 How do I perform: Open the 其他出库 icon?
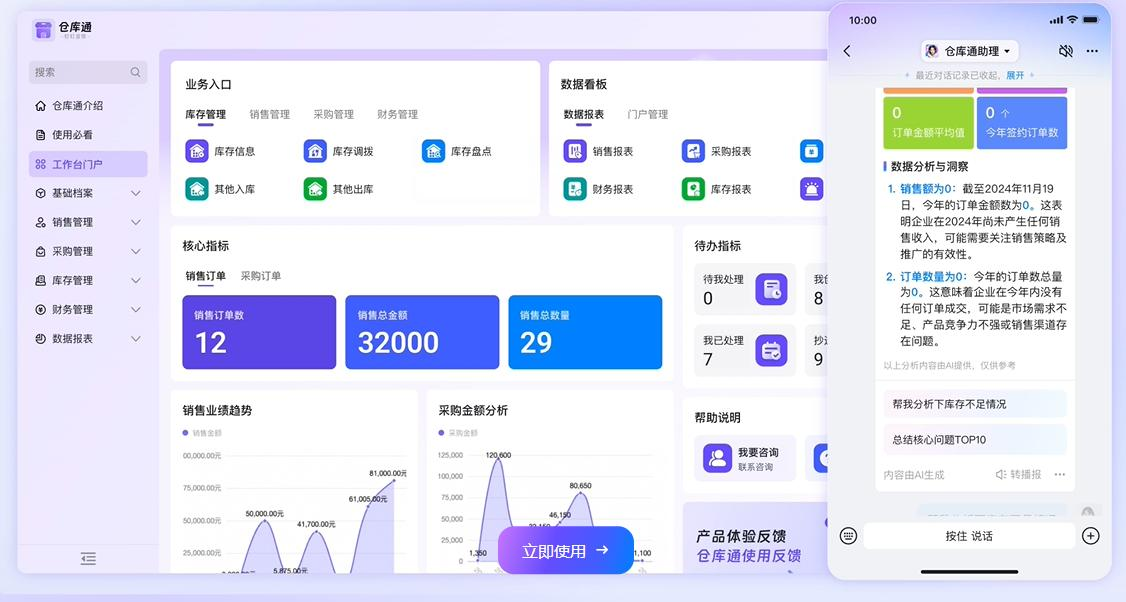[x=315, y=189]
